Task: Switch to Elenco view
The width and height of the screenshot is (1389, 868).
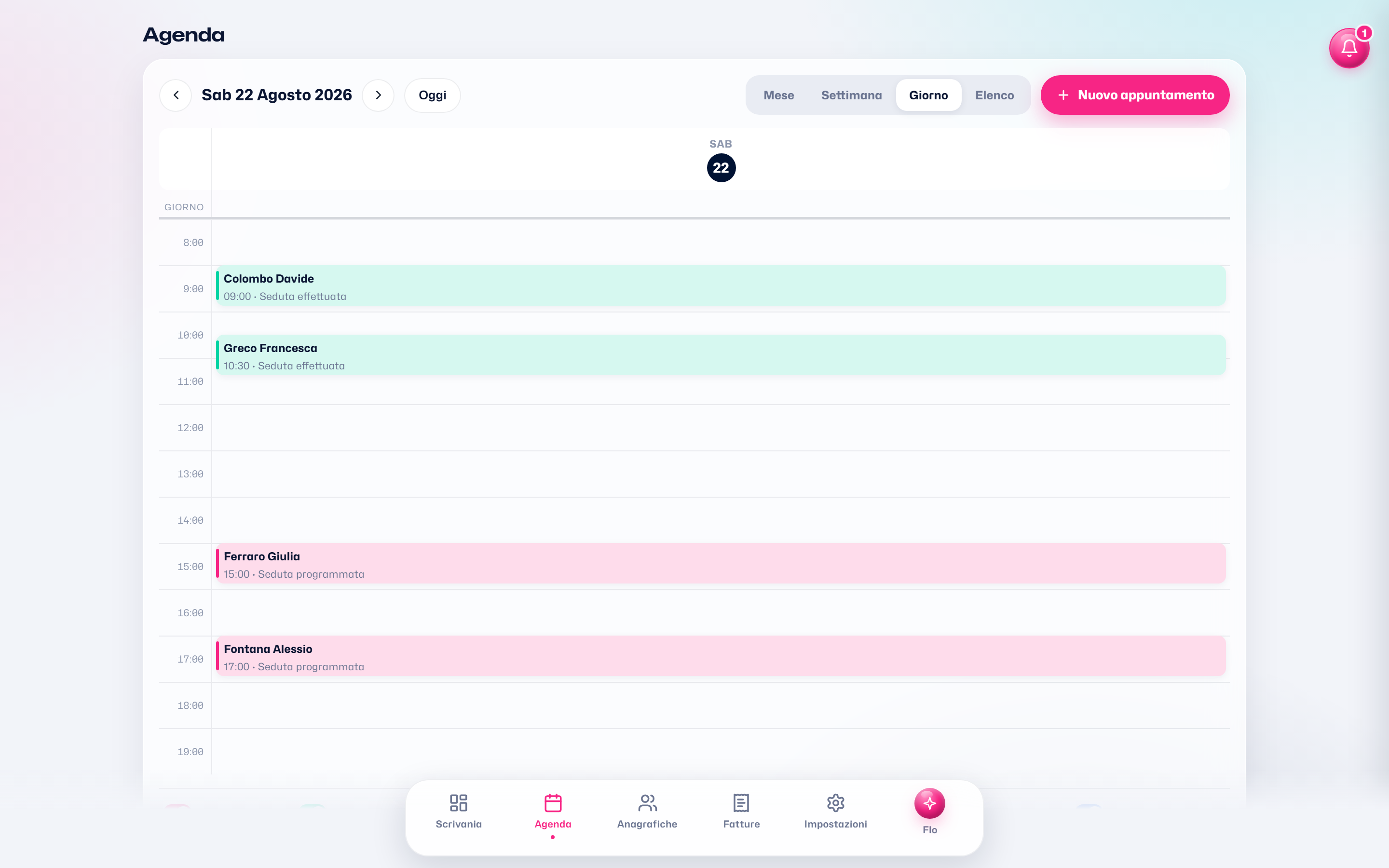Action: pos(994,95)
